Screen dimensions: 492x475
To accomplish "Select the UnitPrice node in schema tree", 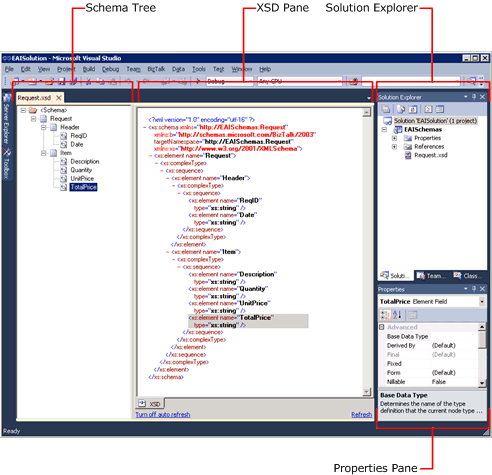I will (82, 179).
